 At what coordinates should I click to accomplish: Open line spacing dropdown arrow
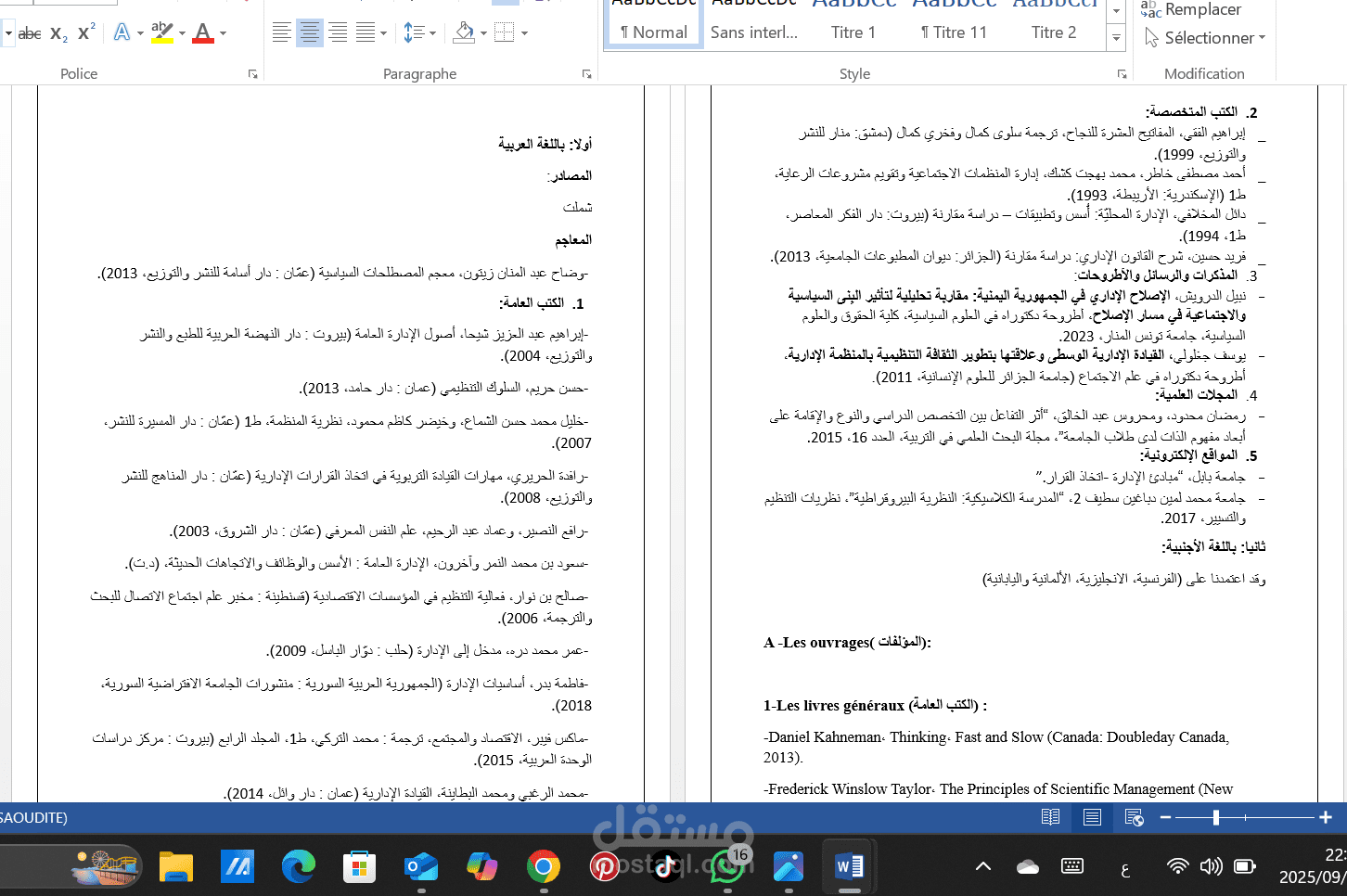[x=432, y=33]
